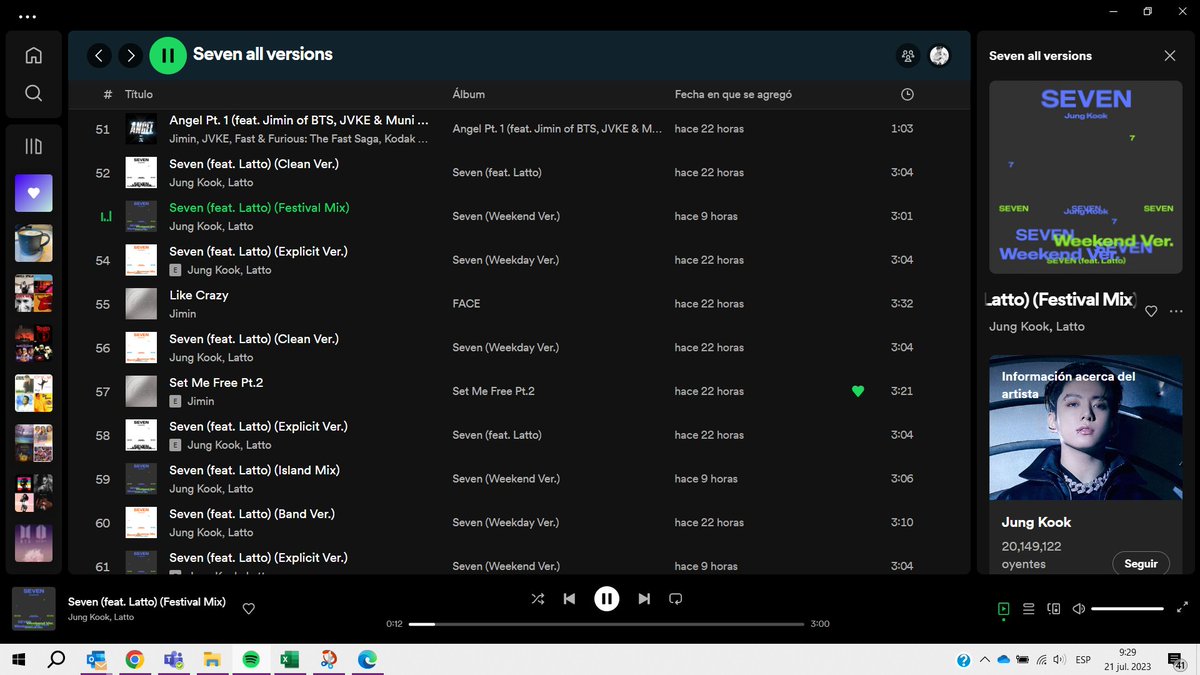Image resolution: width=1200 pixels, height=675 pixels.
Task: Sort by the # column header
Action: (x=107, y=94)
